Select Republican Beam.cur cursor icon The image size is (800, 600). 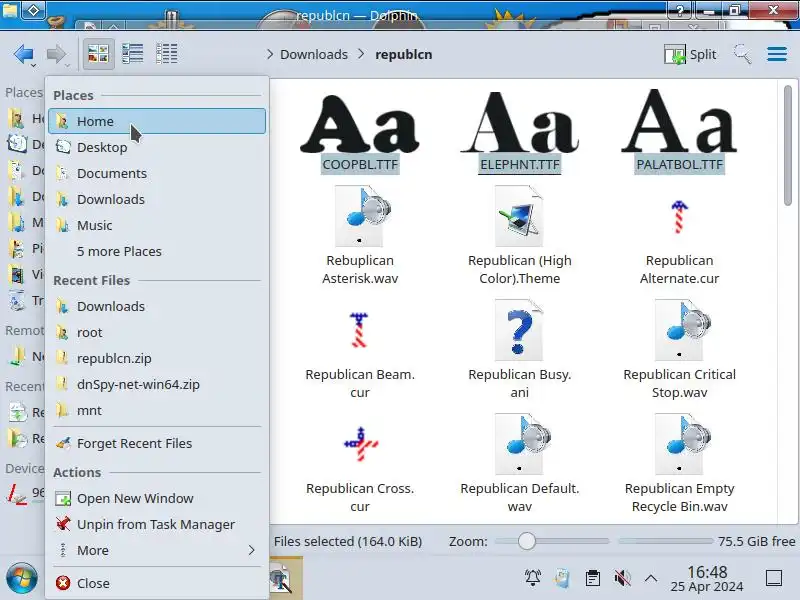point(360,330)
